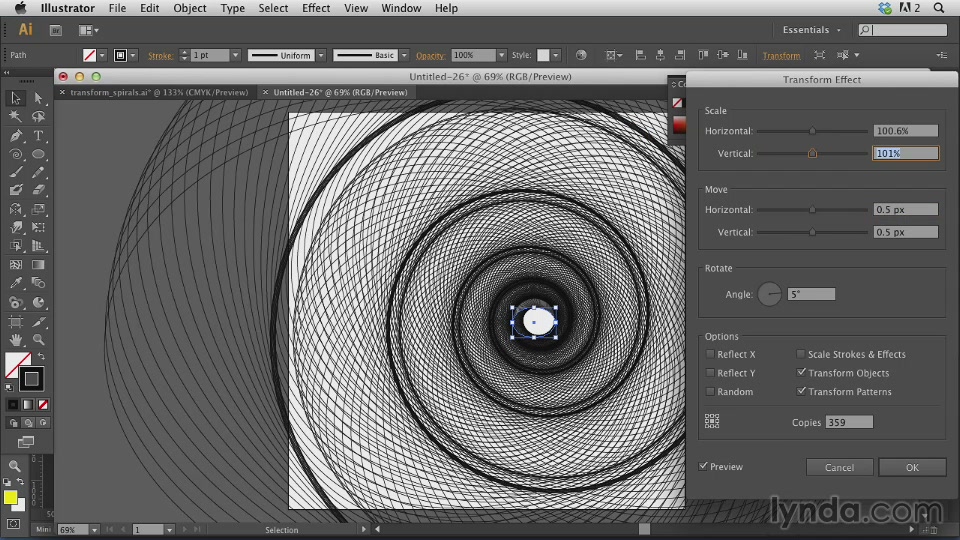960x540 pixels.
Task: Open the zoom level dropdown at 69%
Action: point(94,530)
